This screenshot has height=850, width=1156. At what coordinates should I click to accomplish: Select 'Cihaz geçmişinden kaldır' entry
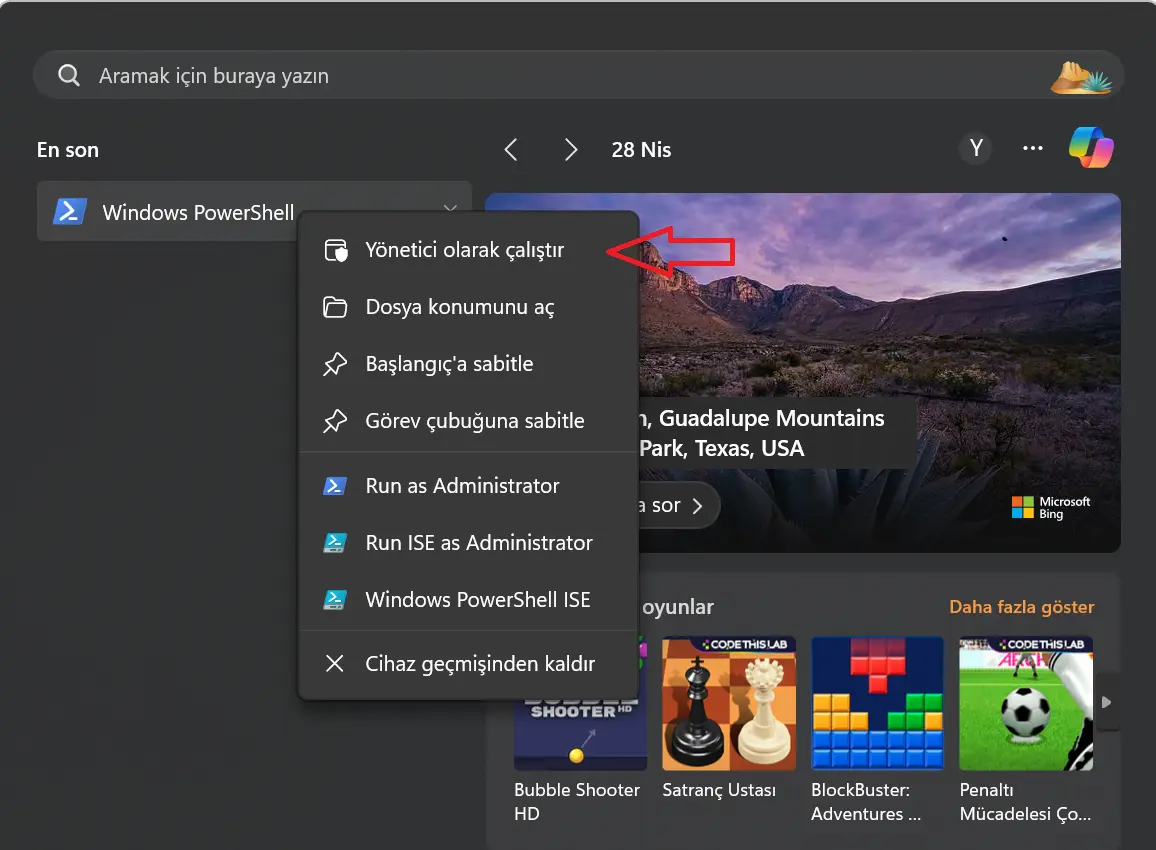point(468,663)
